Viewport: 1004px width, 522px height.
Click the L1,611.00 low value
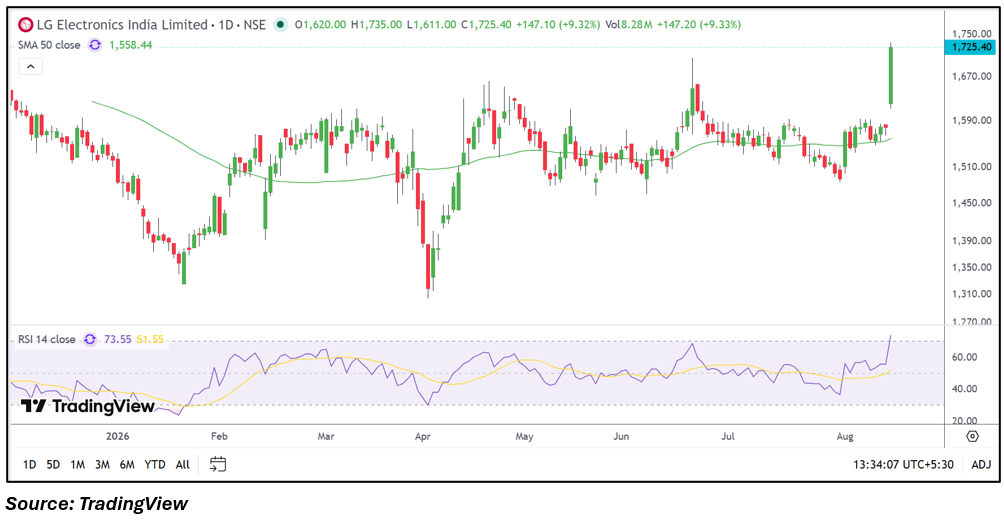[432, 25]
